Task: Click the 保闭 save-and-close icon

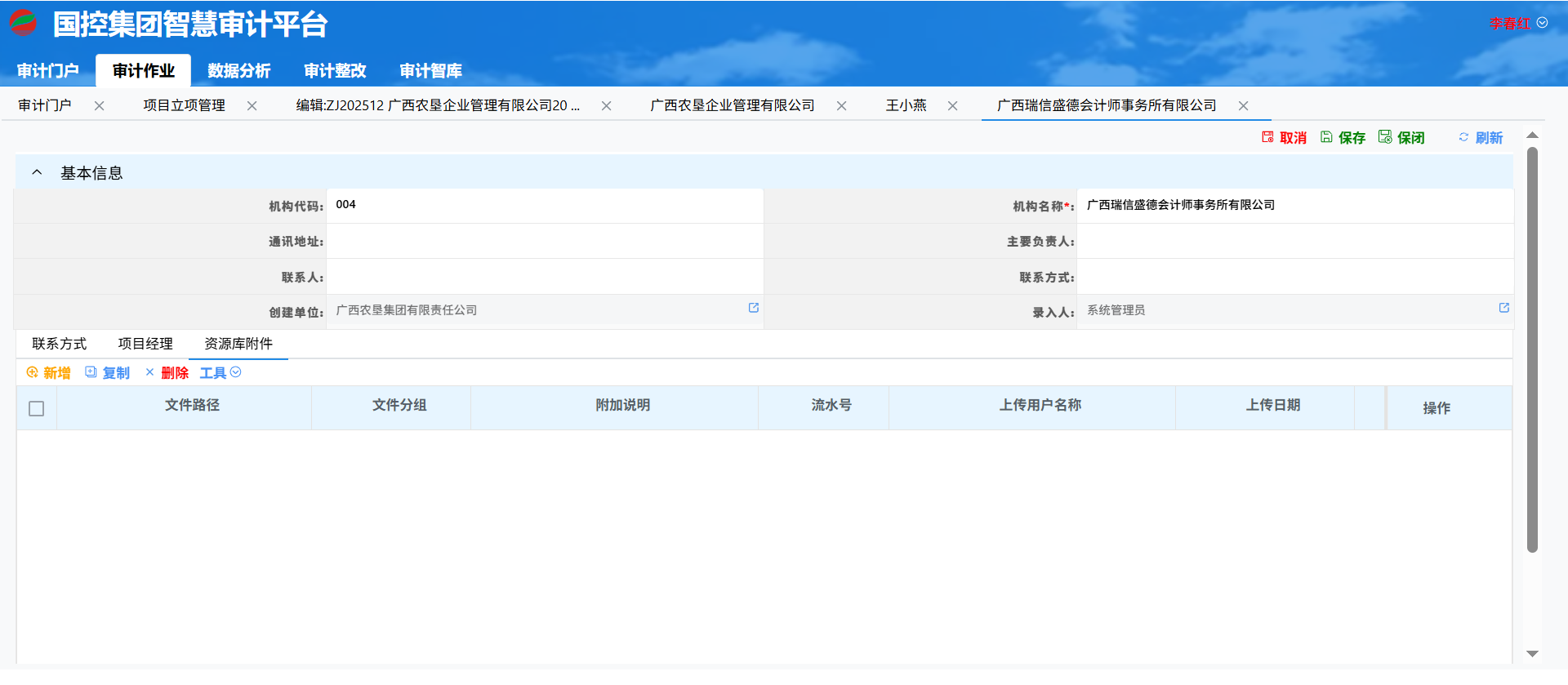Action: pos(1385,137)
